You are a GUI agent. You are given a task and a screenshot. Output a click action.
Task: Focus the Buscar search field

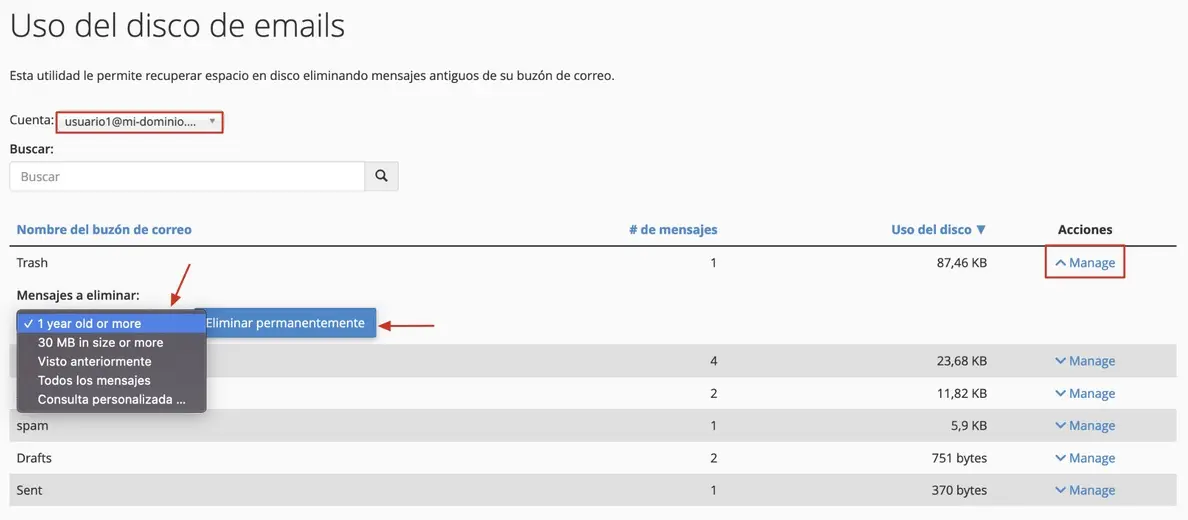click(x=187, y=176)
